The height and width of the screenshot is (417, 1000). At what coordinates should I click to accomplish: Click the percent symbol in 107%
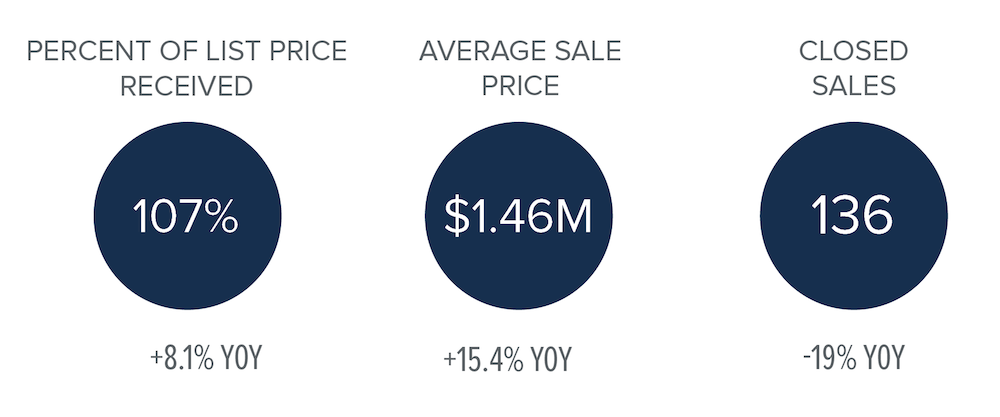pyautogui.click(x=221, y=217)
